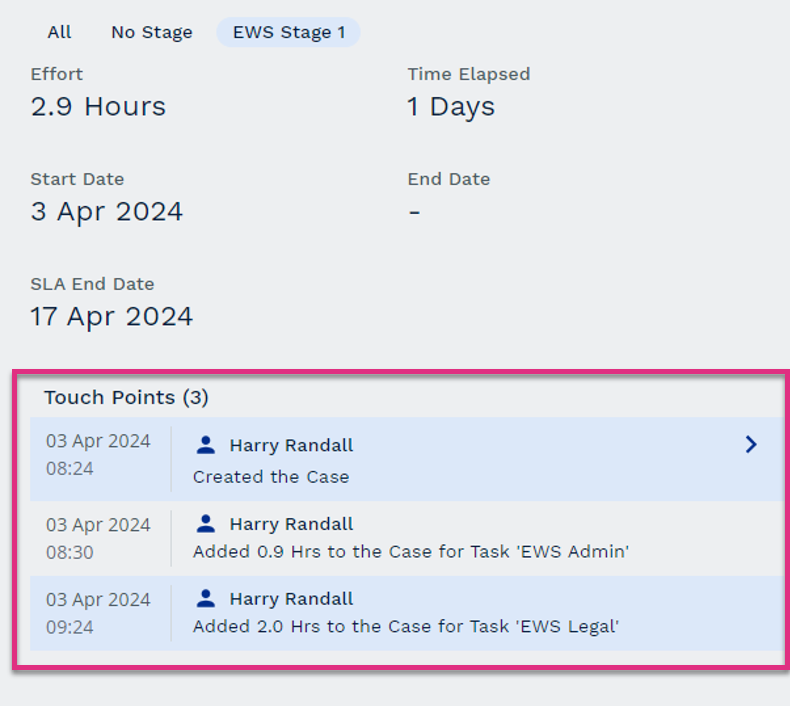790x706 pixels.
Task: Click Harry Randall name at 08:24 entry
Action: 291,445
